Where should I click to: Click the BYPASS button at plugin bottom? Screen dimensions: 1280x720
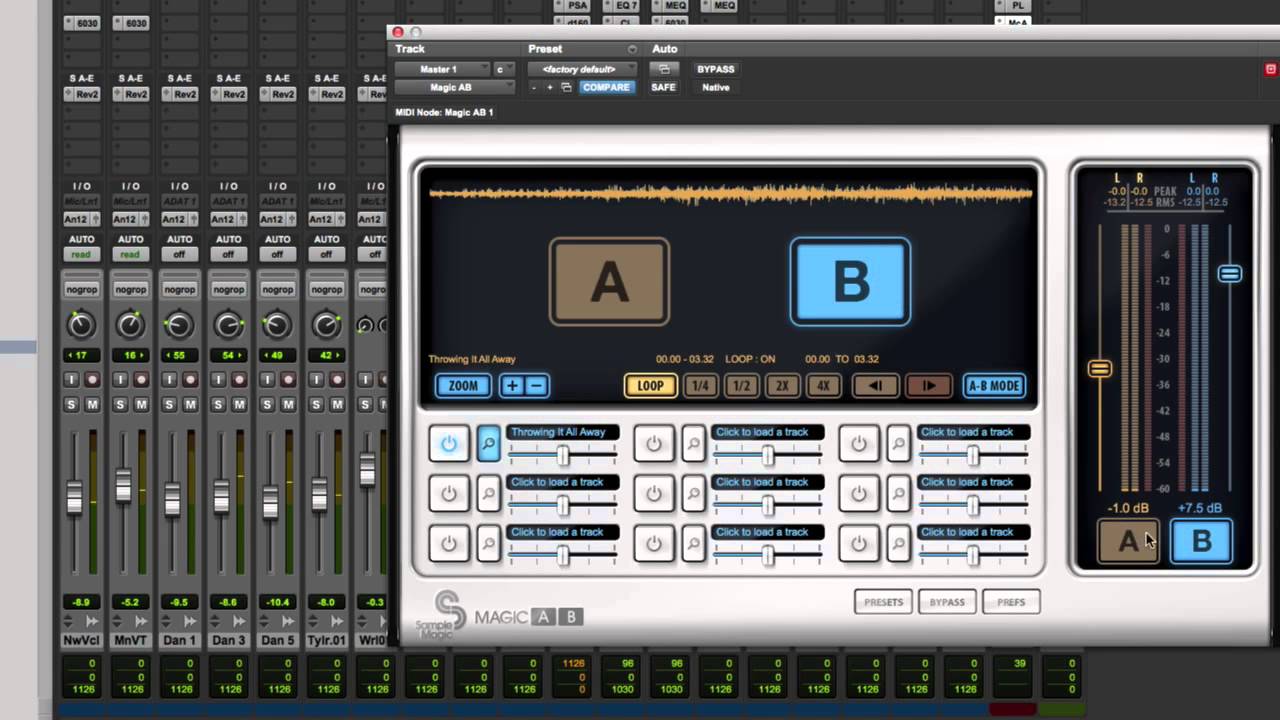pos(947,602)
